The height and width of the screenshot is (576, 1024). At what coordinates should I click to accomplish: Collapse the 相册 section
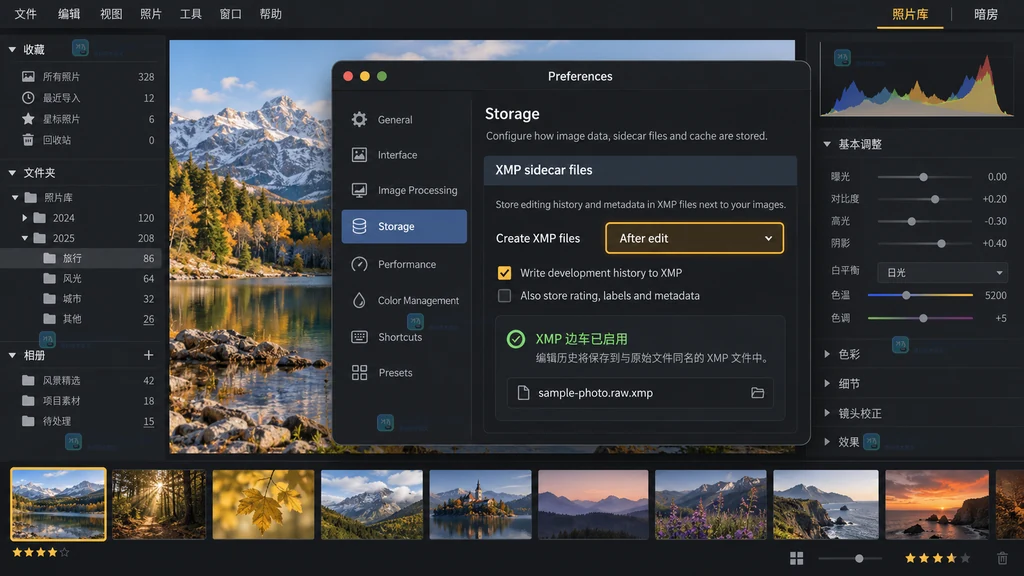(x=12, y=355)
